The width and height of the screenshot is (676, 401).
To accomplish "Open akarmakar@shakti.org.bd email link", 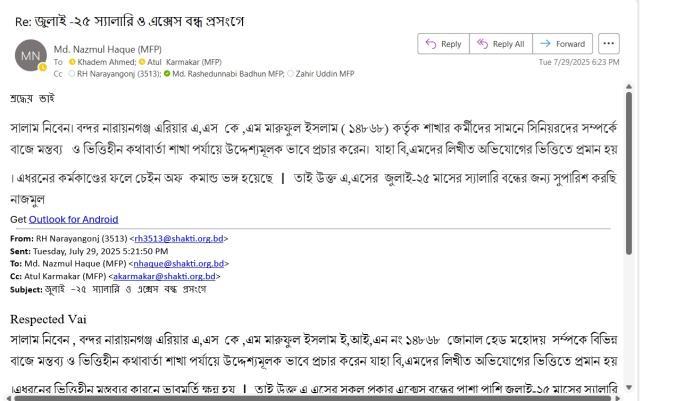I will [164, 276].
